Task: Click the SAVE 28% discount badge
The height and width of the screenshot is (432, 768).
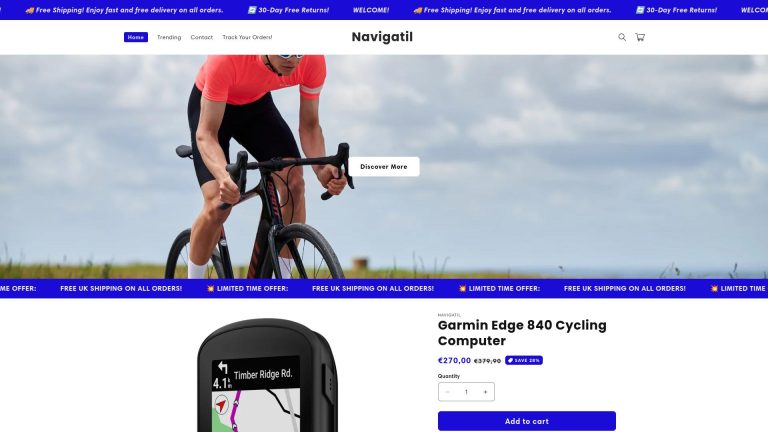Action: pyautogui.click(x=524, y=360)
